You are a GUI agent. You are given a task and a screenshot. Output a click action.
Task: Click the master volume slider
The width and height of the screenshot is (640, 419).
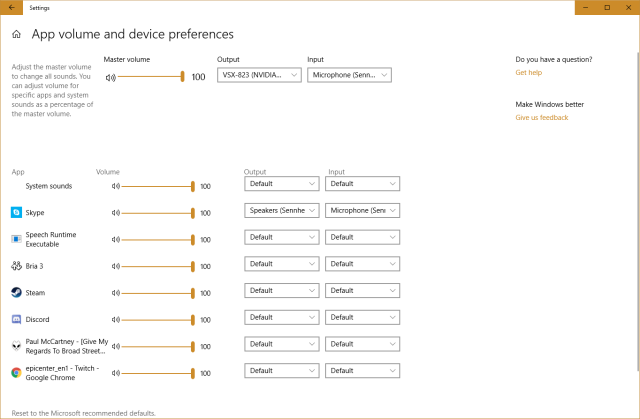point(152,76)
